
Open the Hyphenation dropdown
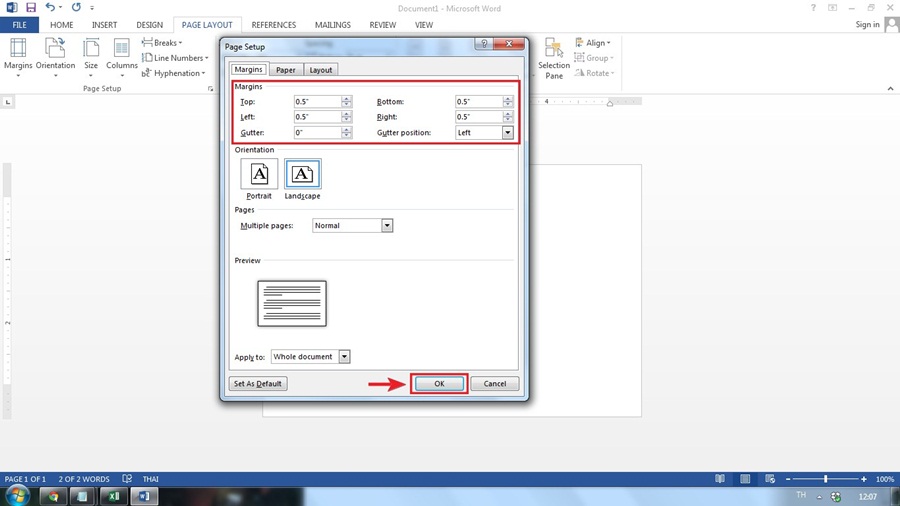pos(173,73)
